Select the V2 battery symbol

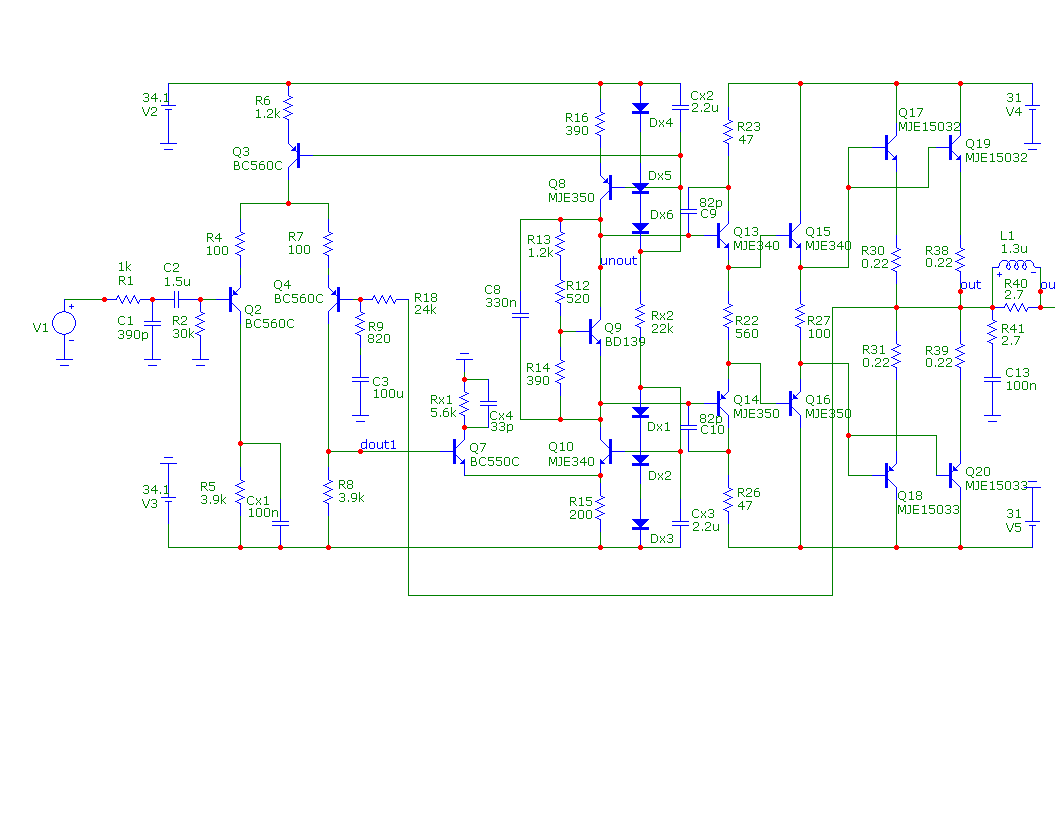point(168,107)
